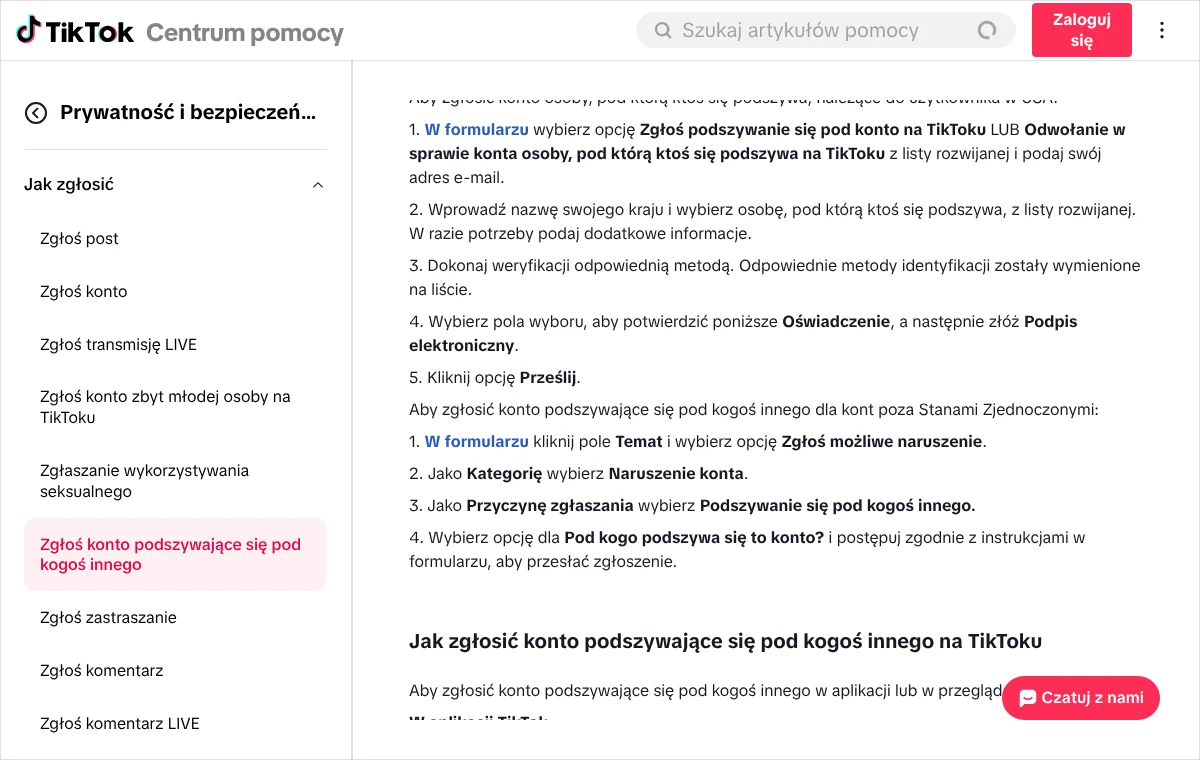The height and width of the screenshot is (760, 1200).
Task: Click first W formularzu link for USA accounts
Action: [x=477, y=129]
